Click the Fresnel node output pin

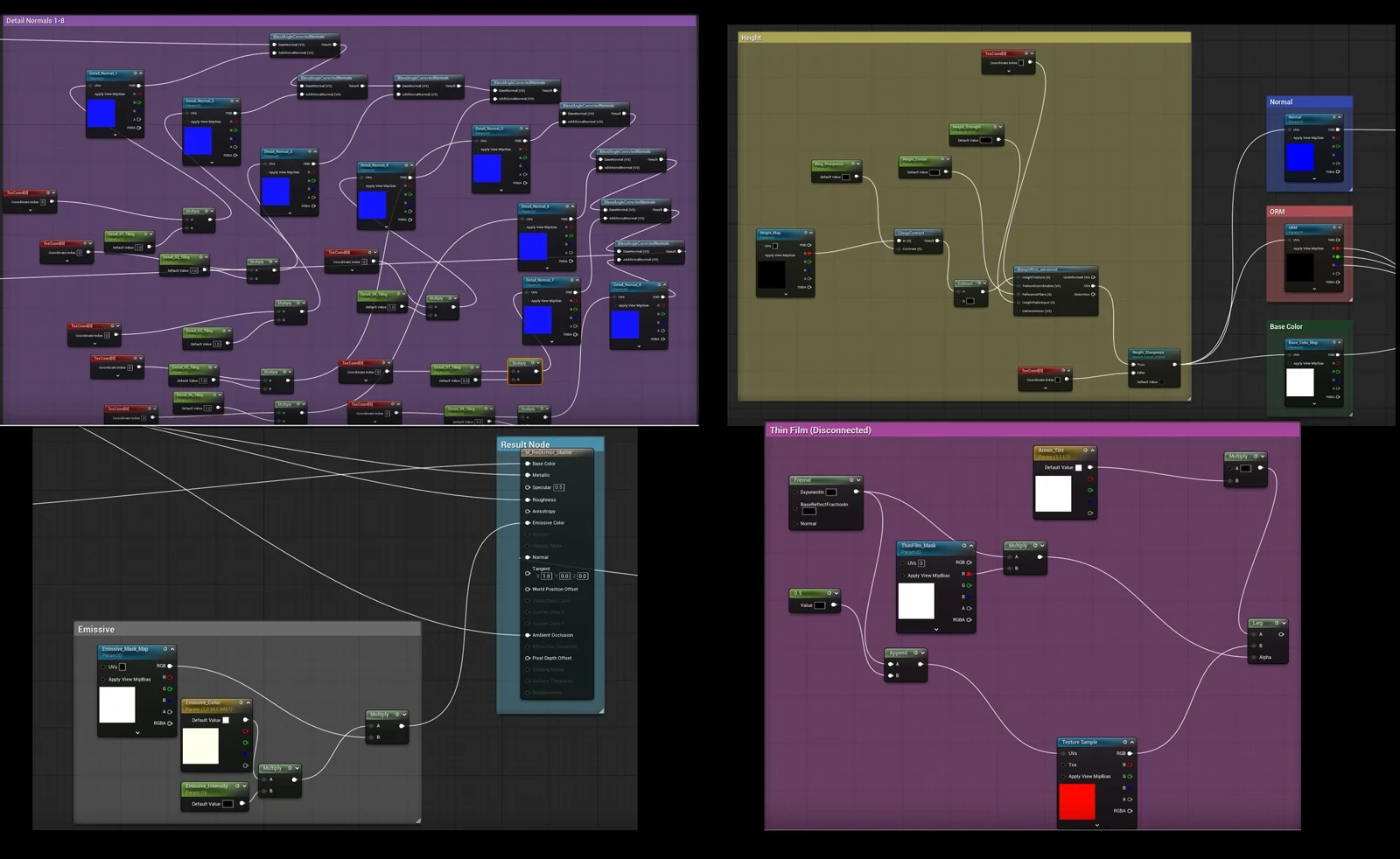856,492
